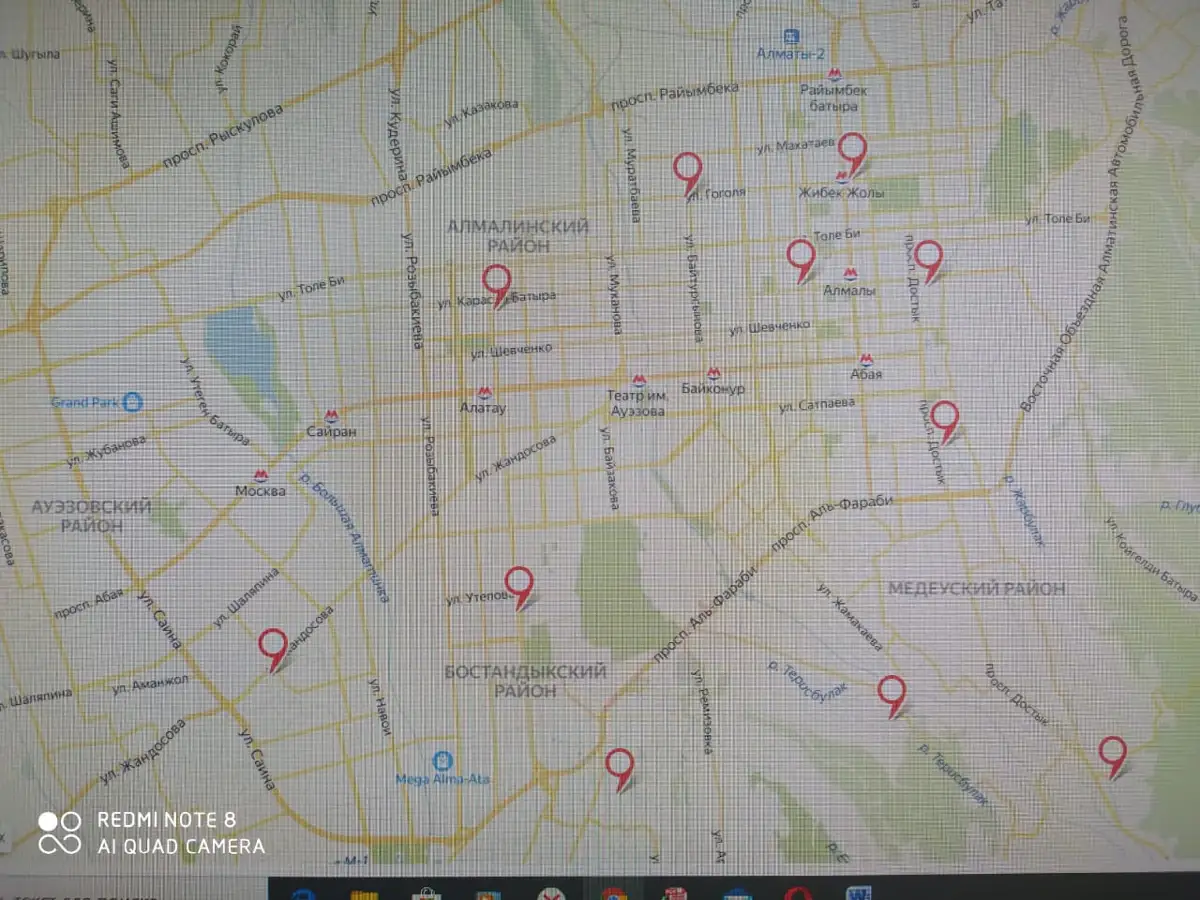Click the red pin left of Алмалы metro
Screen dimensions: 1200x900
tap(800, 256)
